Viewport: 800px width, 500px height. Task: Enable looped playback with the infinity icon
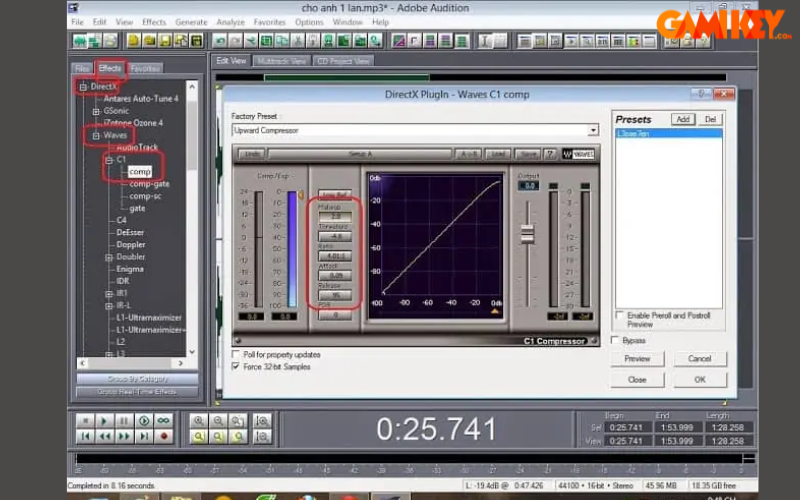(164, 421)
